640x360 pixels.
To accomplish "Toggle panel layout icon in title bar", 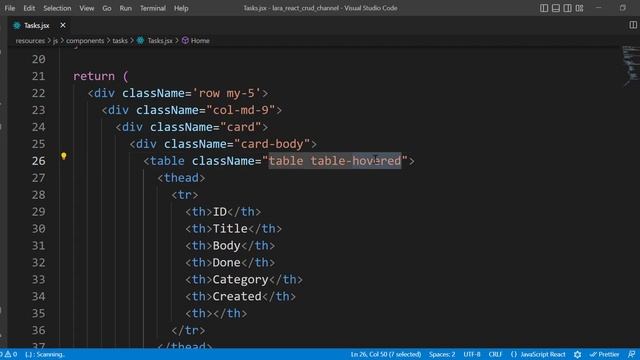I will click(x=556, y=8).
